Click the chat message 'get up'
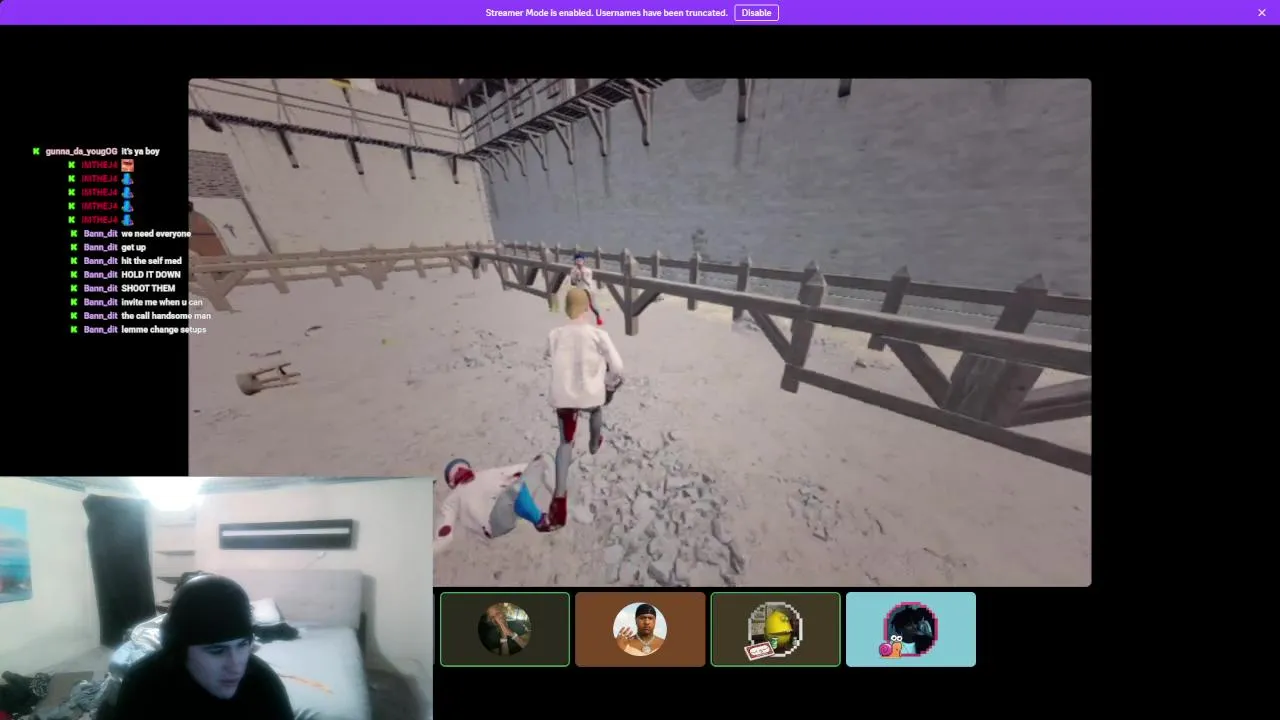Screen dimensions: 1280x720 tap(133, 247)
